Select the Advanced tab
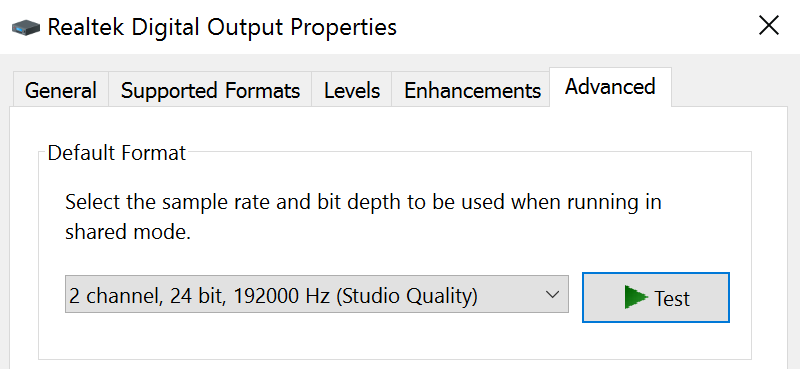Viewport: 800px width, 369px height. [610, 87]
